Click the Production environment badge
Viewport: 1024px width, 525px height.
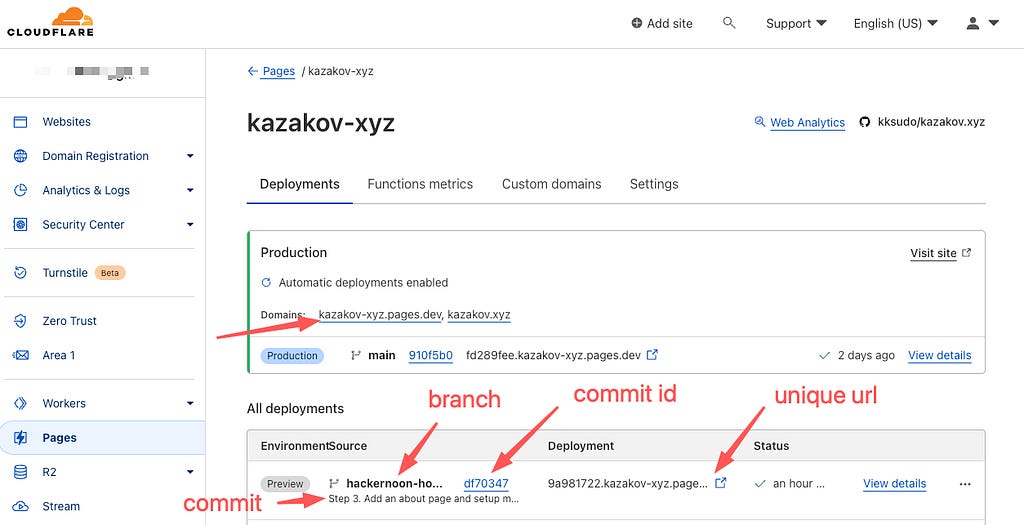pos(292,355)
